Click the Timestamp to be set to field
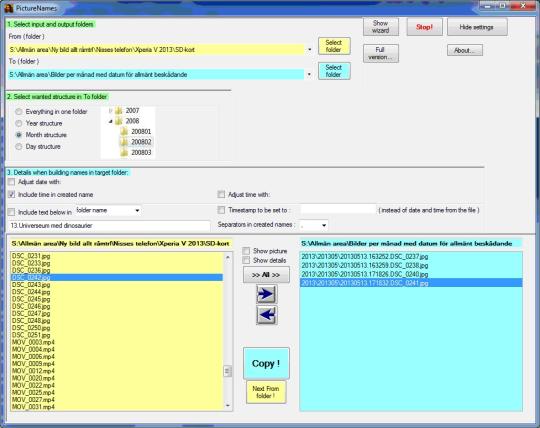The width and height of the screenshot is (540, 428). (338, 210)
